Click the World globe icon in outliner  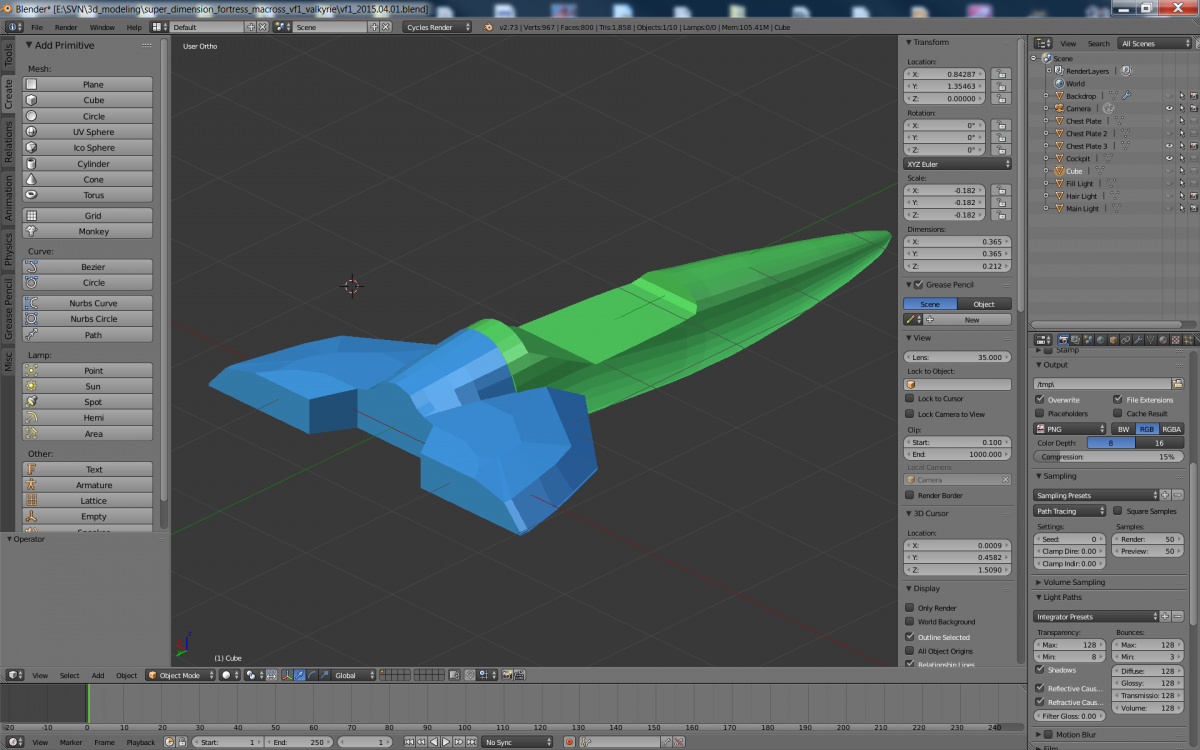(x=1060, y=84)
